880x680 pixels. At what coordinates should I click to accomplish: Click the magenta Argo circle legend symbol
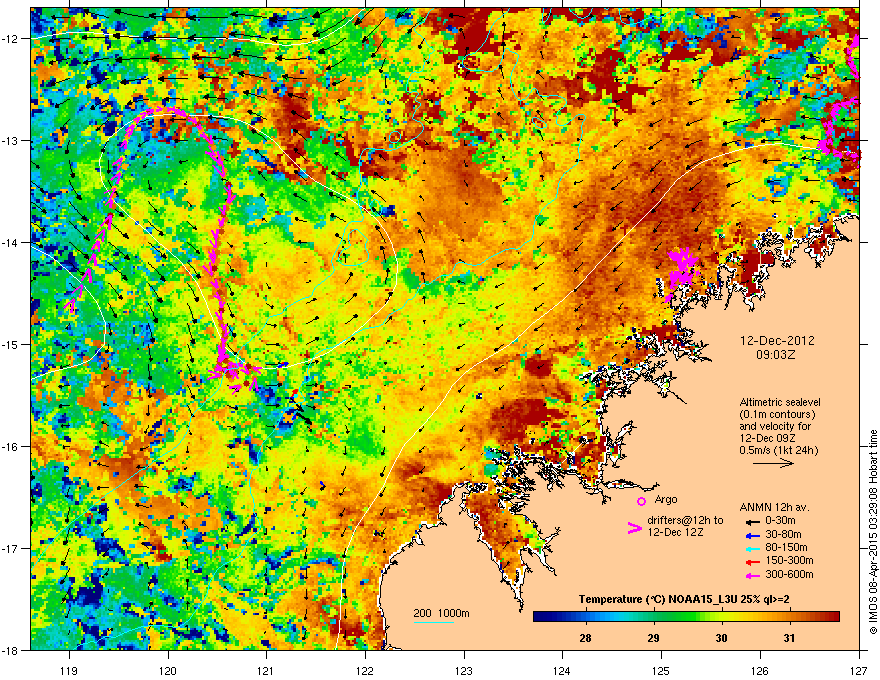click(641, 501)
